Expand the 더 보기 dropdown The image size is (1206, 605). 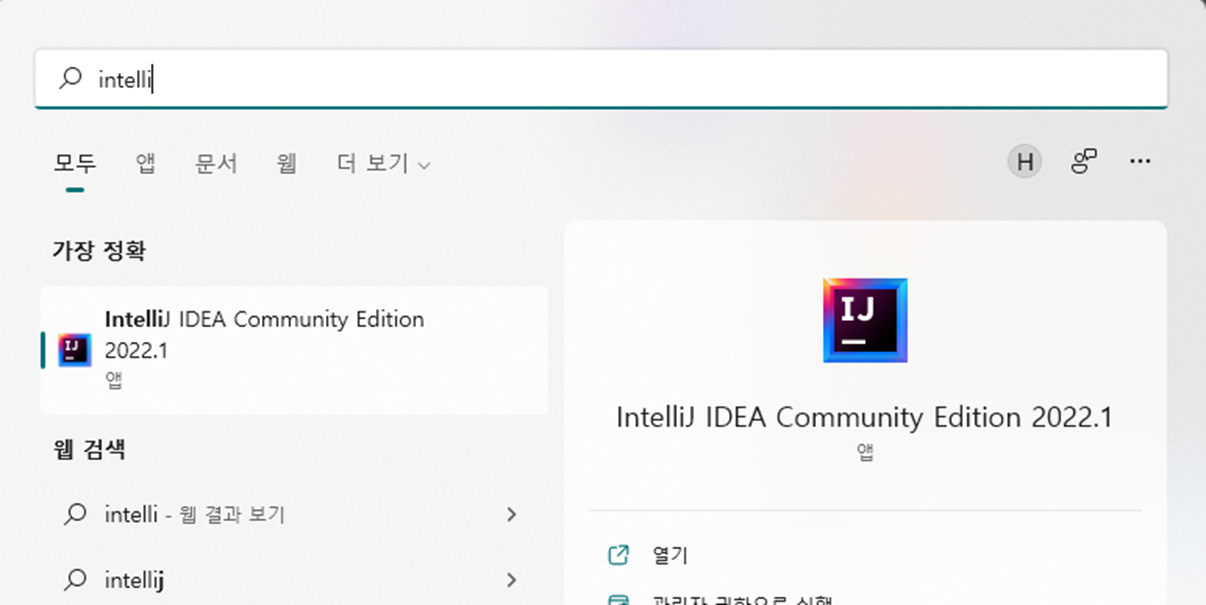[383, 163]
